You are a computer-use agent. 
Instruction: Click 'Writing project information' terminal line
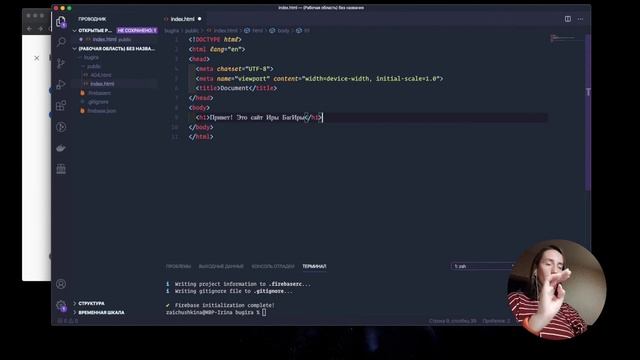click(242, 284)
